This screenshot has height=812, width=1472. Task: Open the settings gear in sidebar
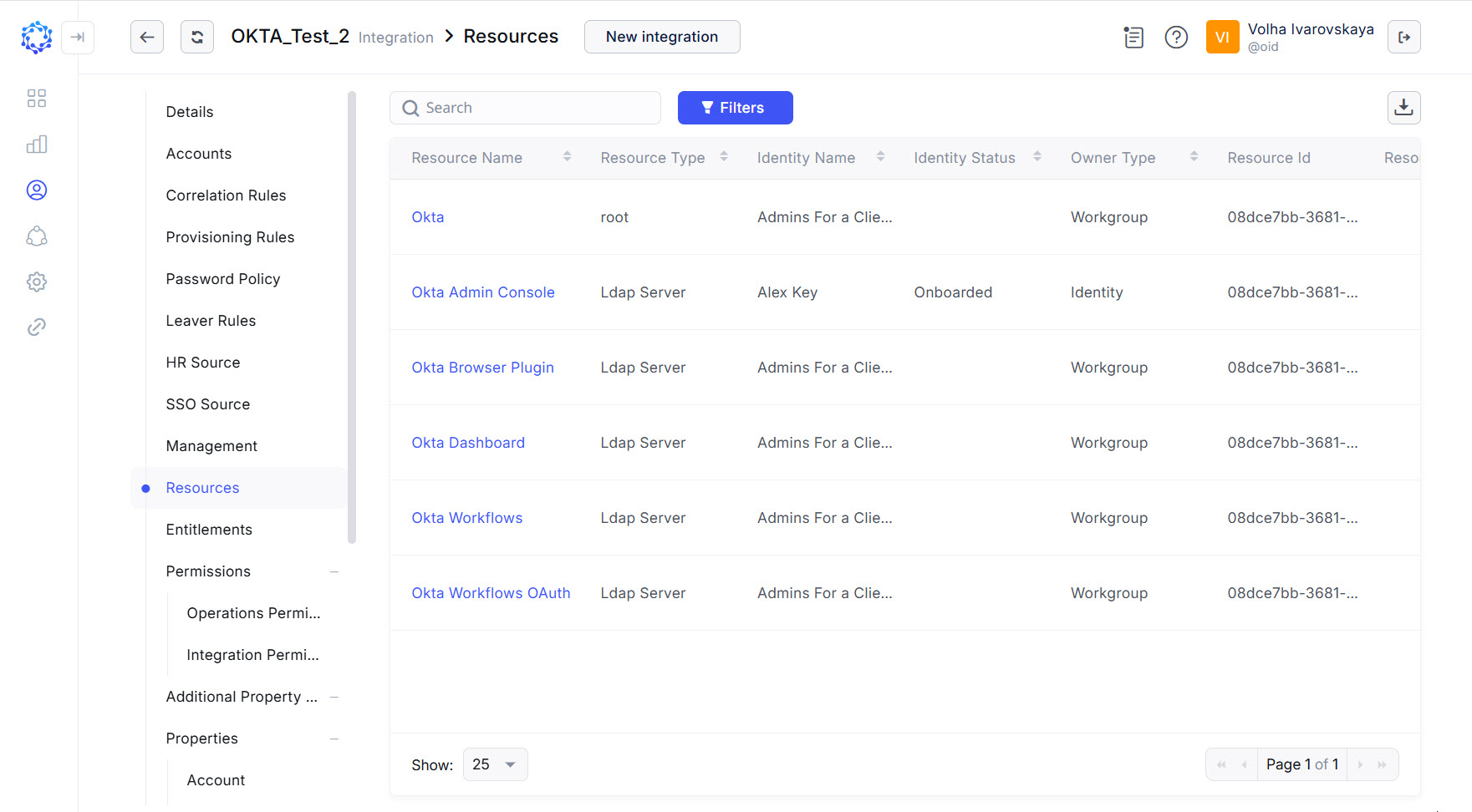point(37,282)
